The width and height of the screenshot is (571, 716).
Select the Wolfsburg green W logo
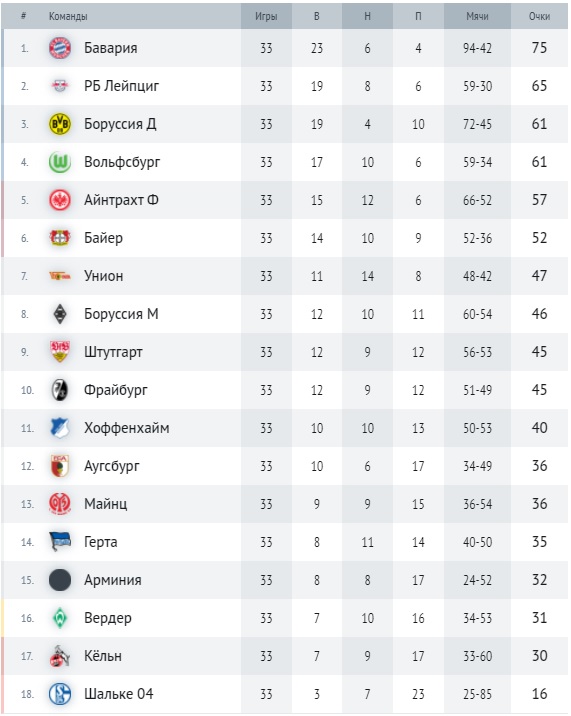point(60,162)
